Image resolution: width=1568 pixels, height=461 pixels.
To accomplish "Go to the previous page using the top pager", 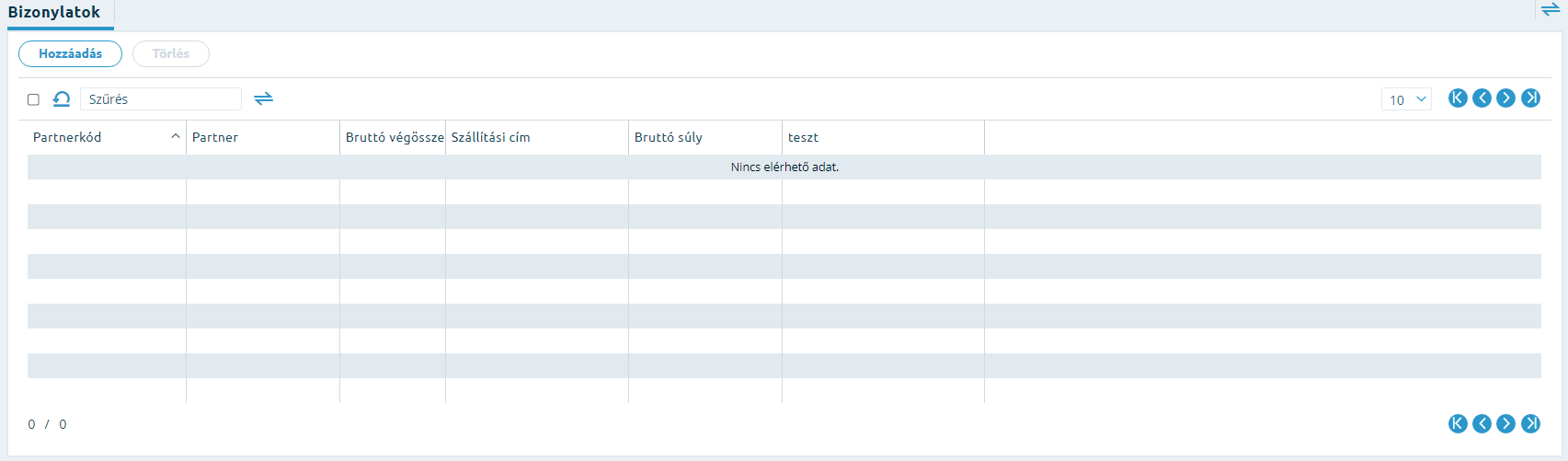I will pos(1482,98).
